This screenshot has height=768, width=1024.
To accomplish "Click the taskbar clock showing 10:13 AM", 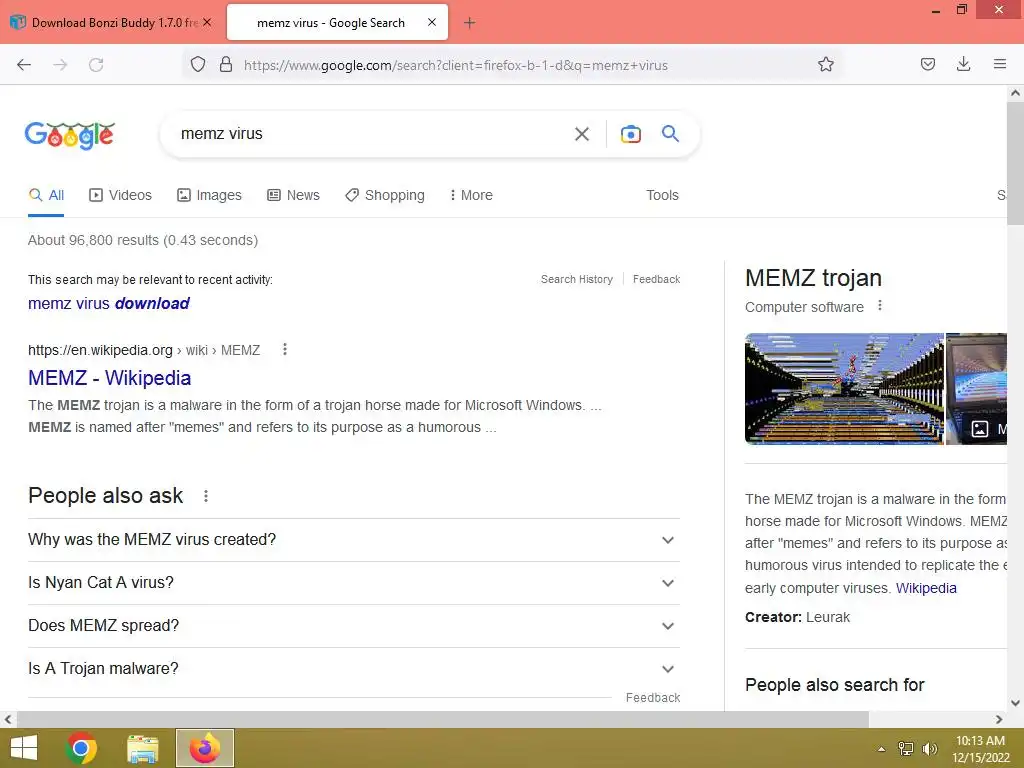I will point(980,749).
